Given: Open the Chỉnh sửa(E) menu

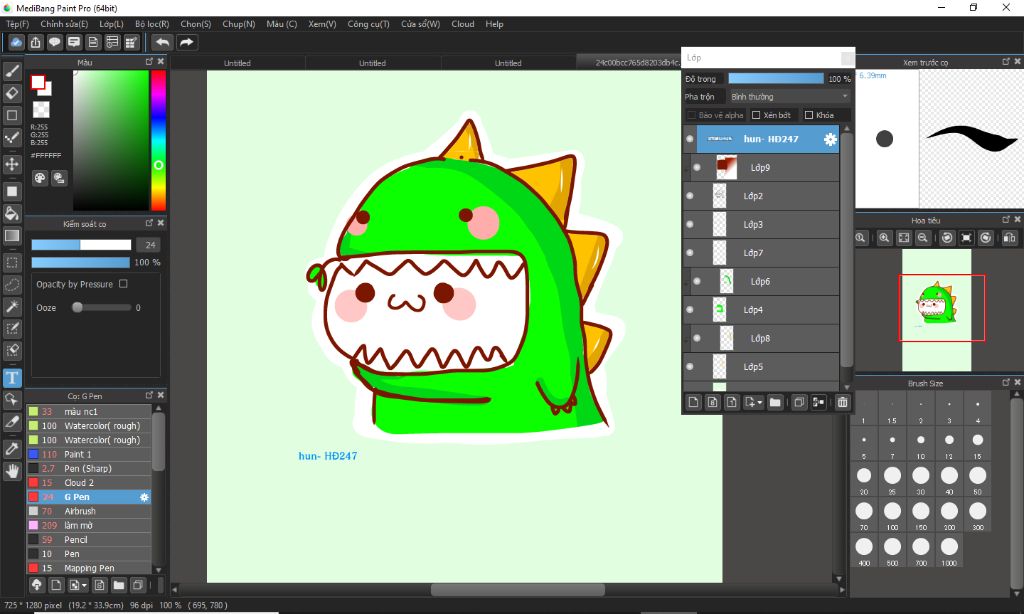Looking at the screenshot, I should (x=64, y=24).
